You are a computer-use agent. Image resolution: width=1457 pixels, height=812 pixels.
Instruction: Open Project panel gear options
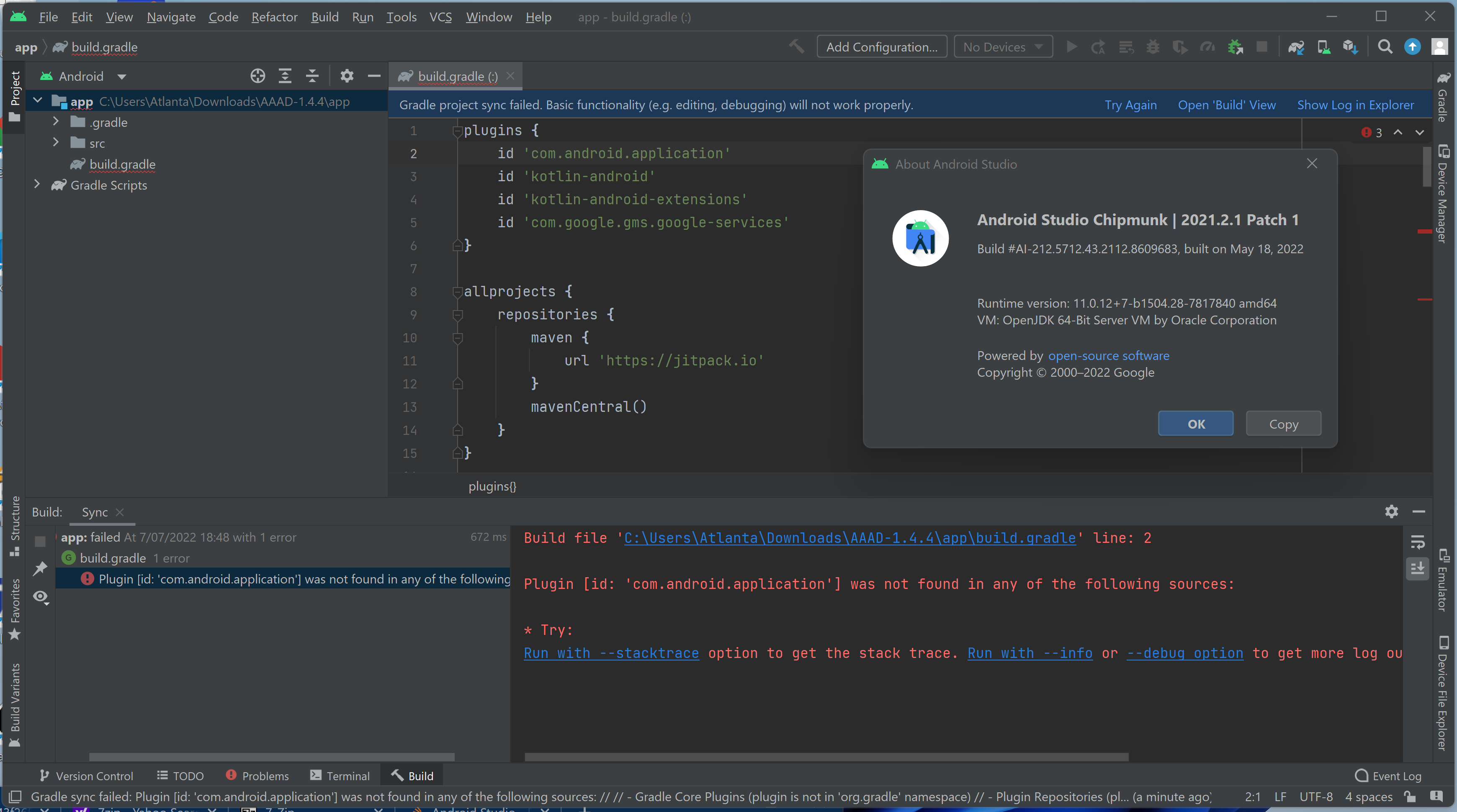[x=347, y=76]
